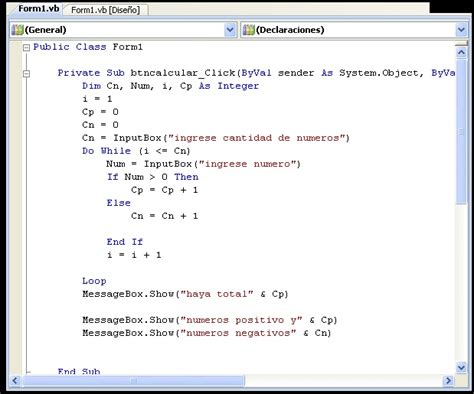
Task: Click the 'Cn = Cn + 1' line
Action: point(165,216)
